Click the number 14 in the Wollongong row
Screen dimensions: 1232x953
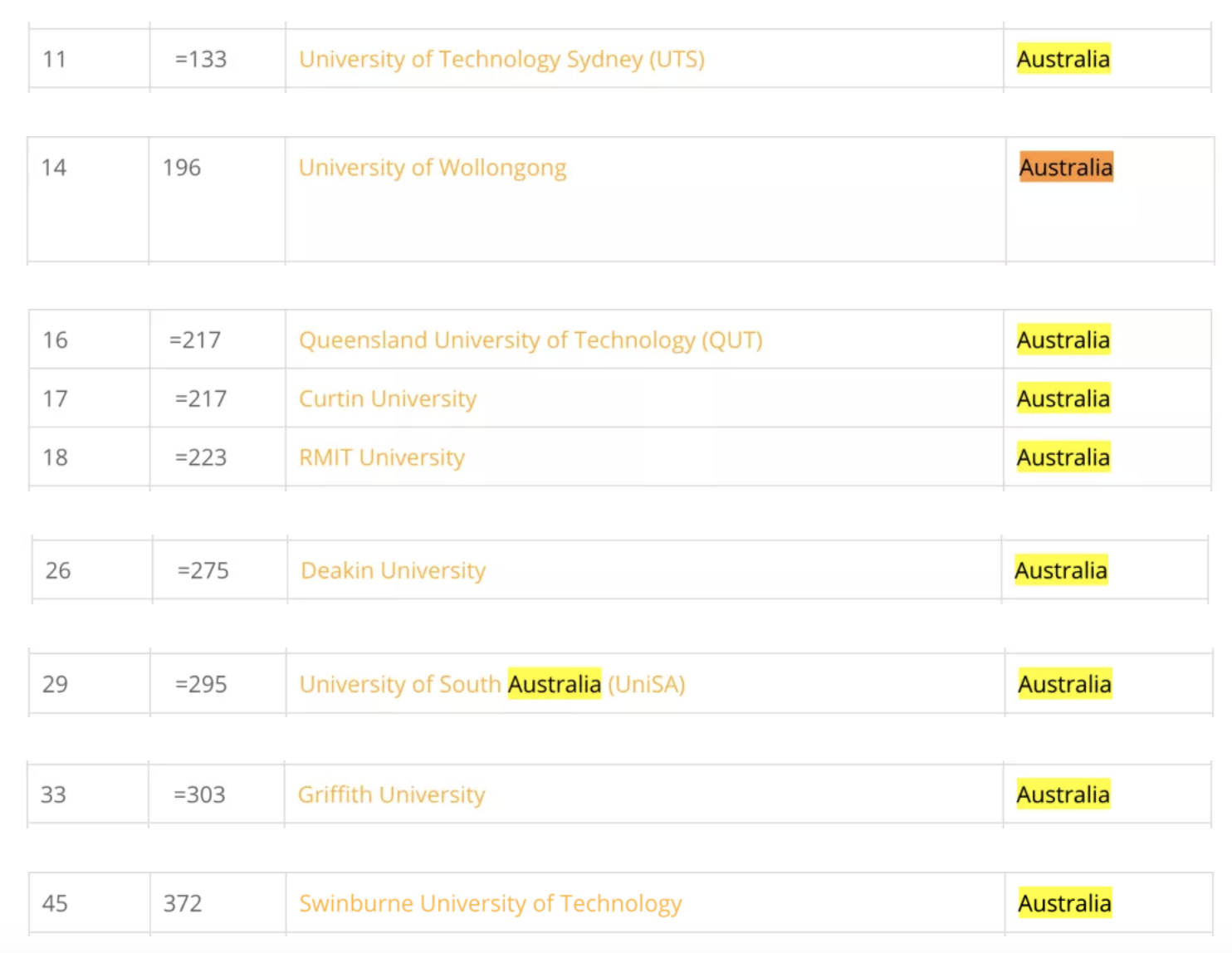[53, 168]
